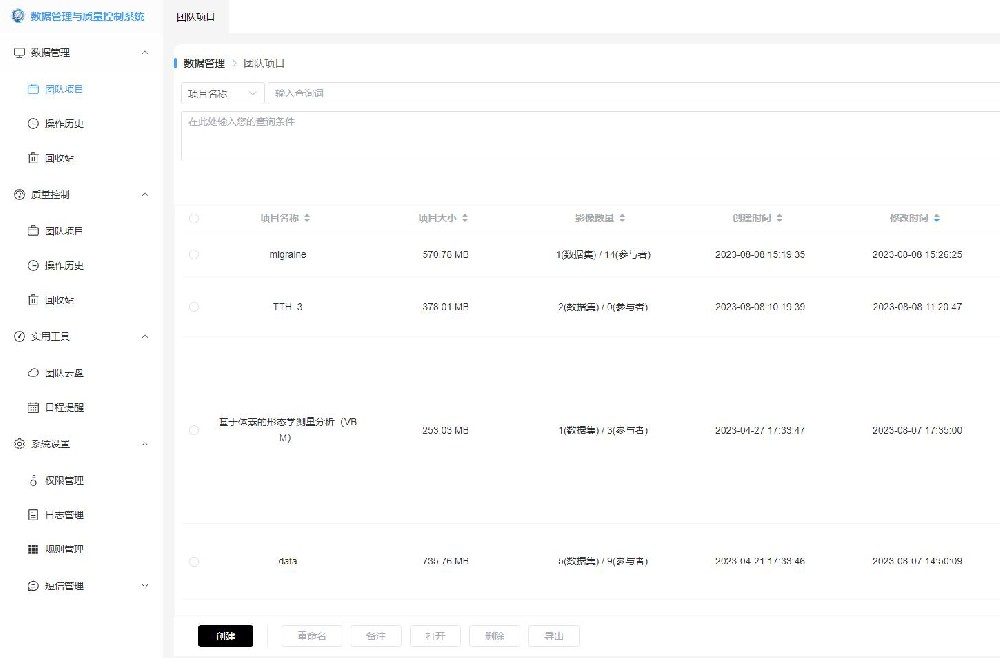Viewport: 1000px width, 658px height.
Task: Toggle the select-all checkbox in the table header
Action: point(195,217)
